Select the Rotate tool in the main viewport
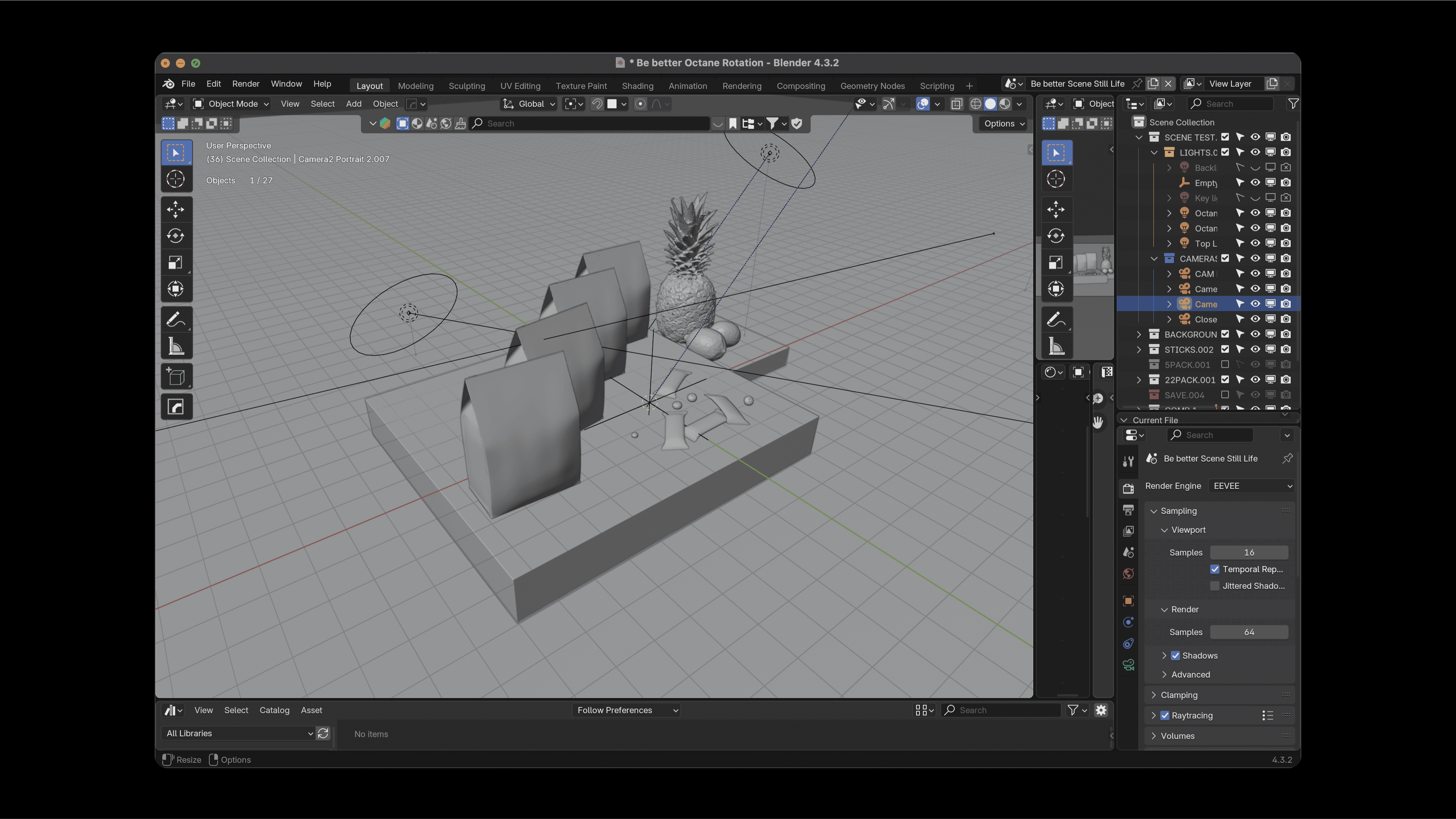The image size is (1456, 819). 176,236
